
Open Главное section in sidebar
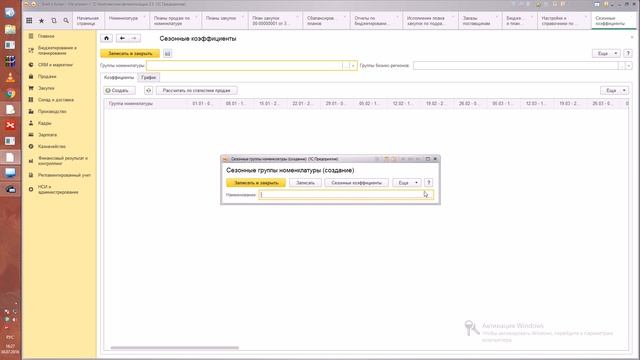(x=46, y=36)
